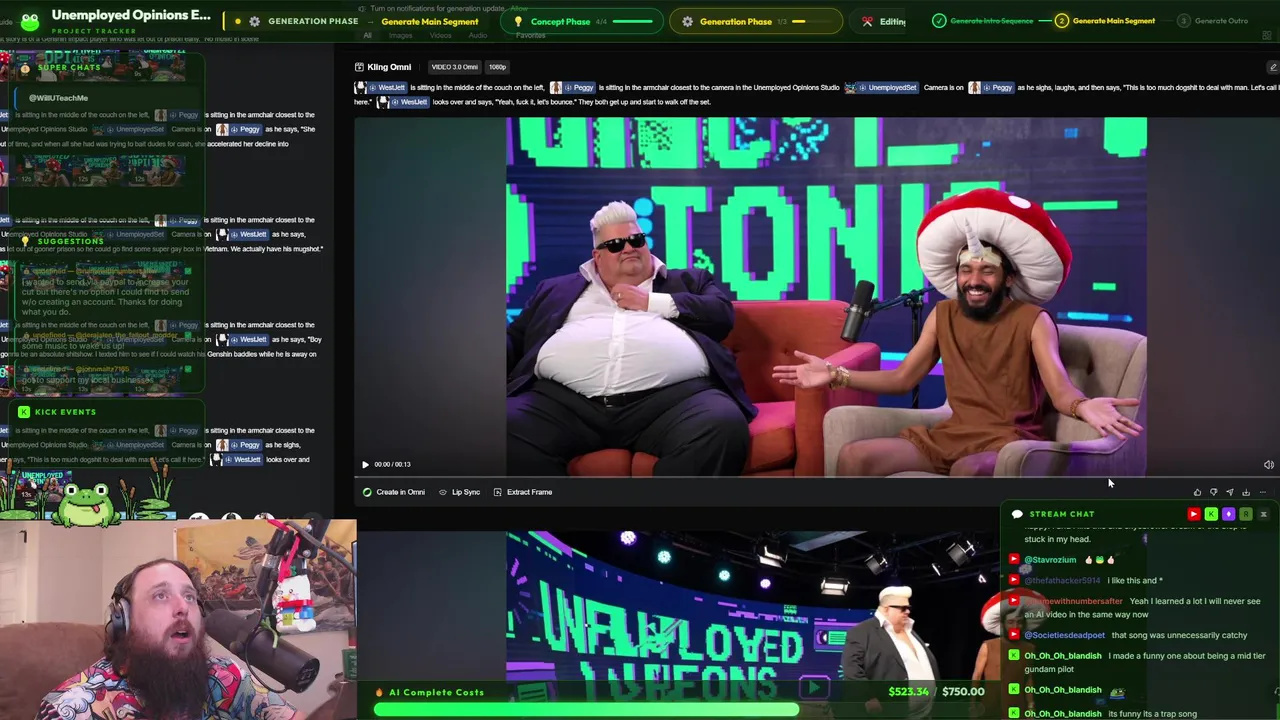Click the lightbulb icon of Concept Phase

518,21
